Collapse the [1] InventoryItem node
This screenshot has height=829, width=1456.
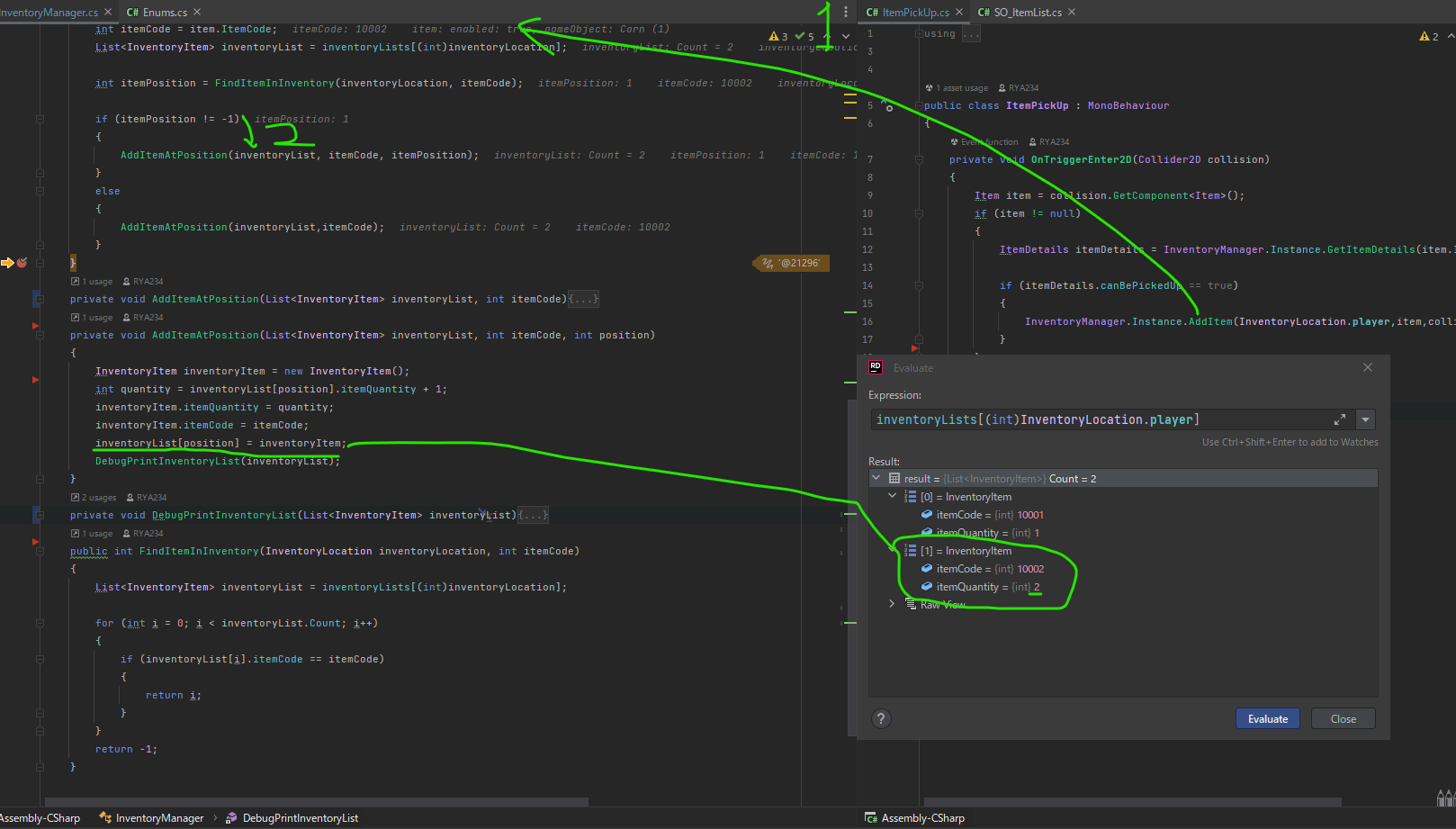coord(893,551)
